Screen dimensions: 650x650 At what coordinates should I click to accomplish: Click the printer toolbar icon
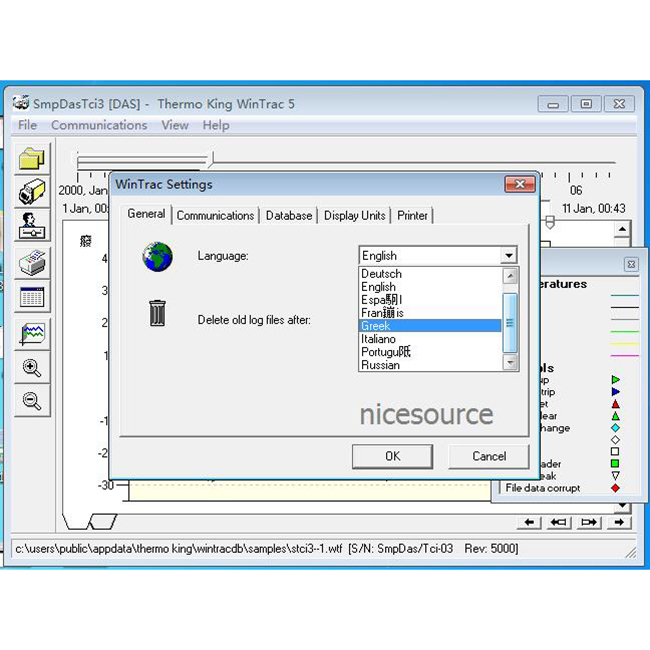[x=32, y=263]
